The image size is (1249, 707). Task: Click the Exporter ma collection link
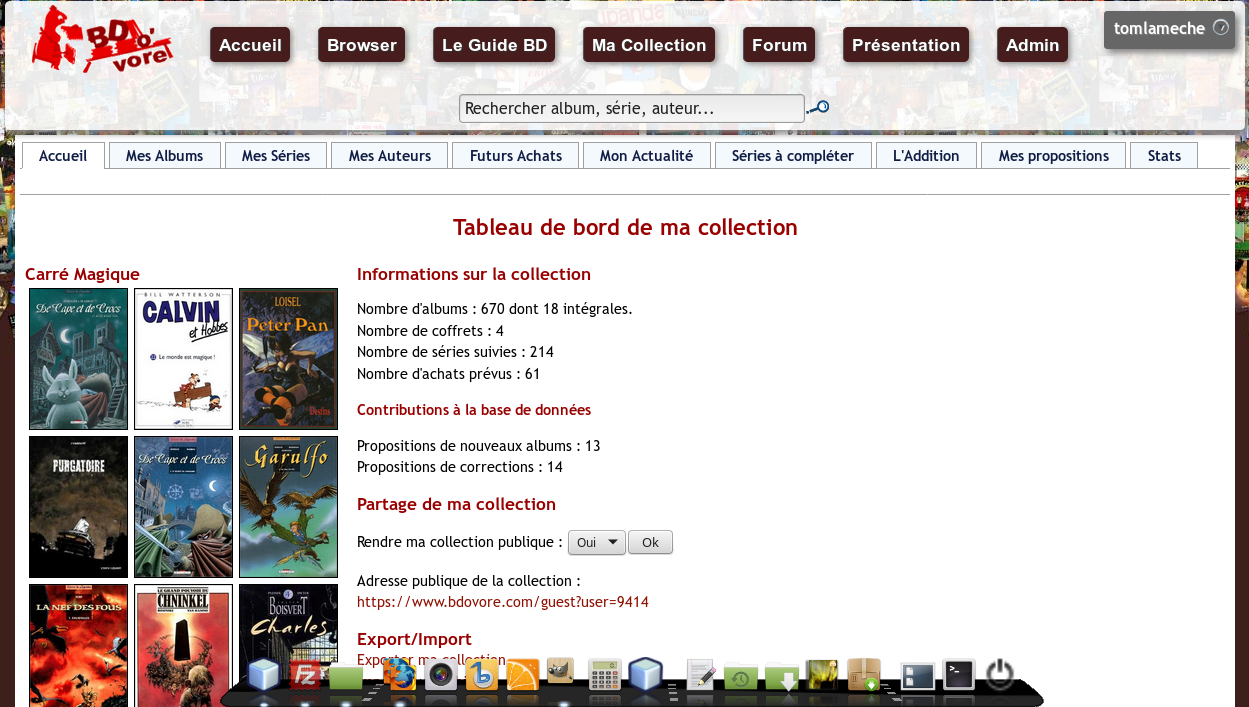pos(431,660)
